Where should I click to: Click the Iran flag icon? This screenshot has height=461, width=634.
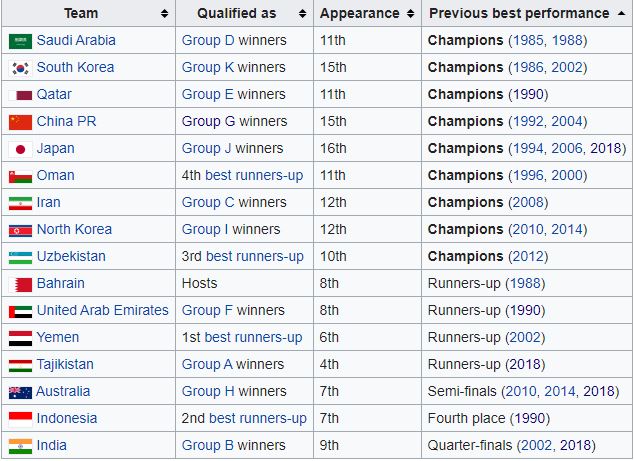point(20,203)
